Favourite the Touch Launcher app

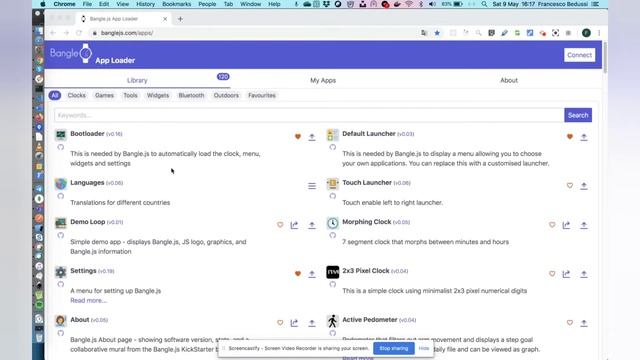coord(570,186)
